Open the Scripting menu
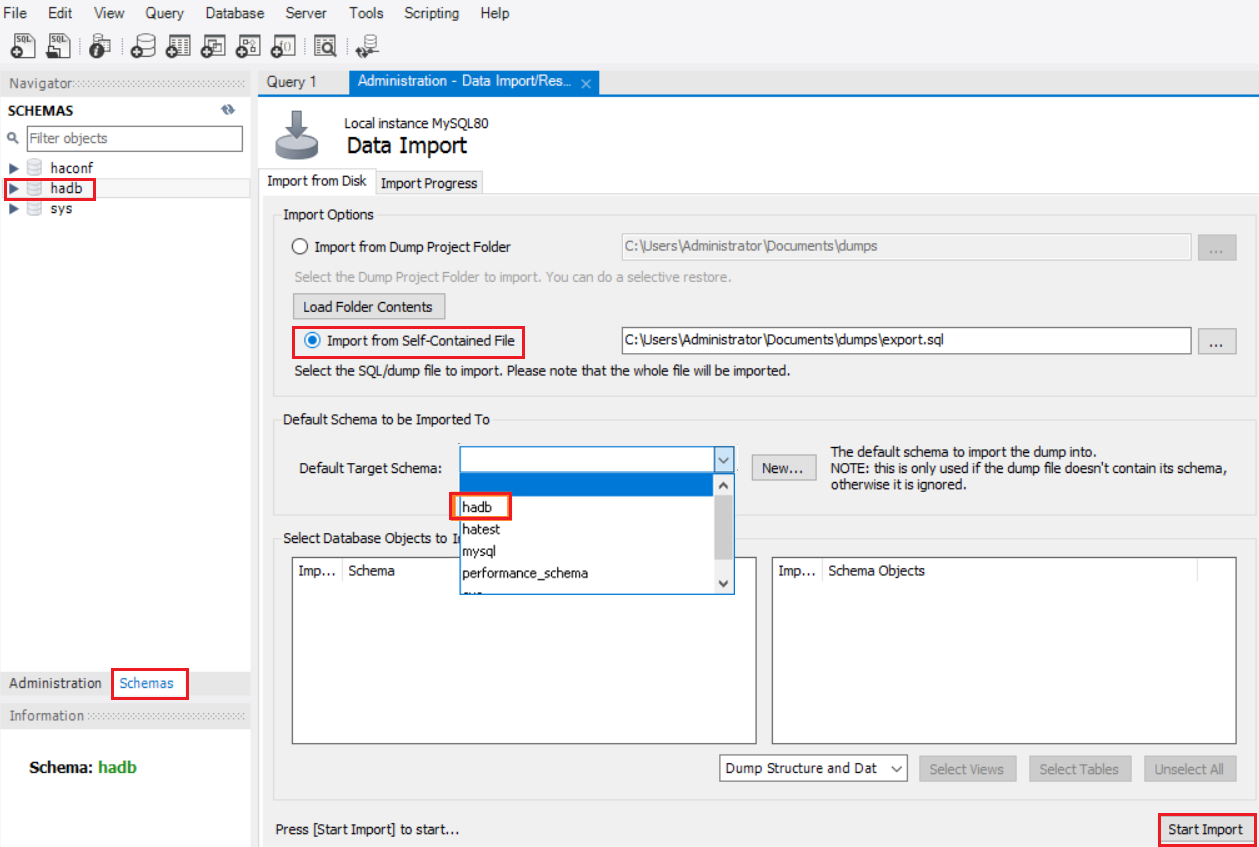 (431, 13)
